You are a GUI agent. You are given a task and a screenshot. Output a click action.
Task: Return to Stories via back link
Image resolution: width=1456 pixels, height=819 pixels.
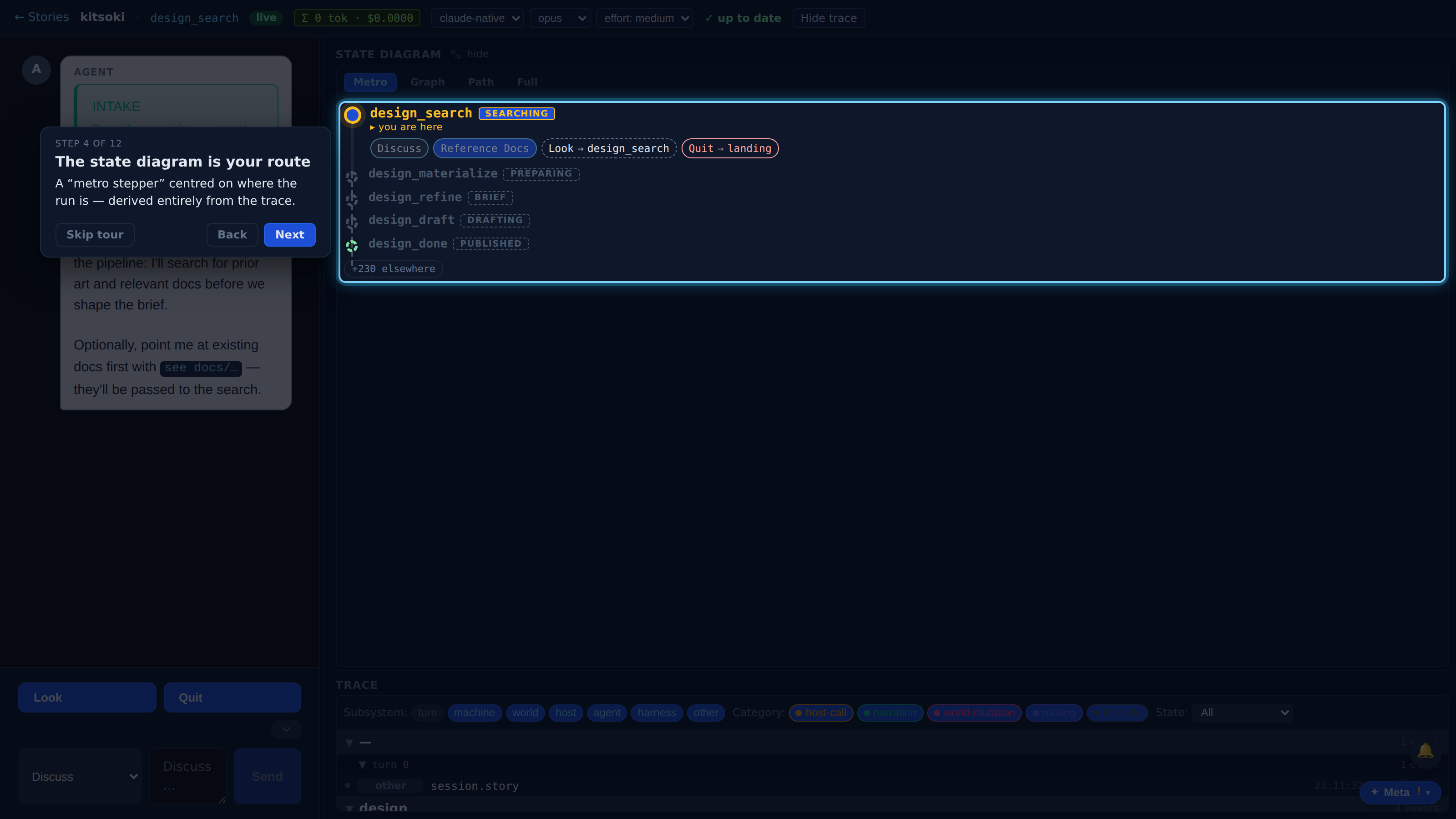coord(42,18)
